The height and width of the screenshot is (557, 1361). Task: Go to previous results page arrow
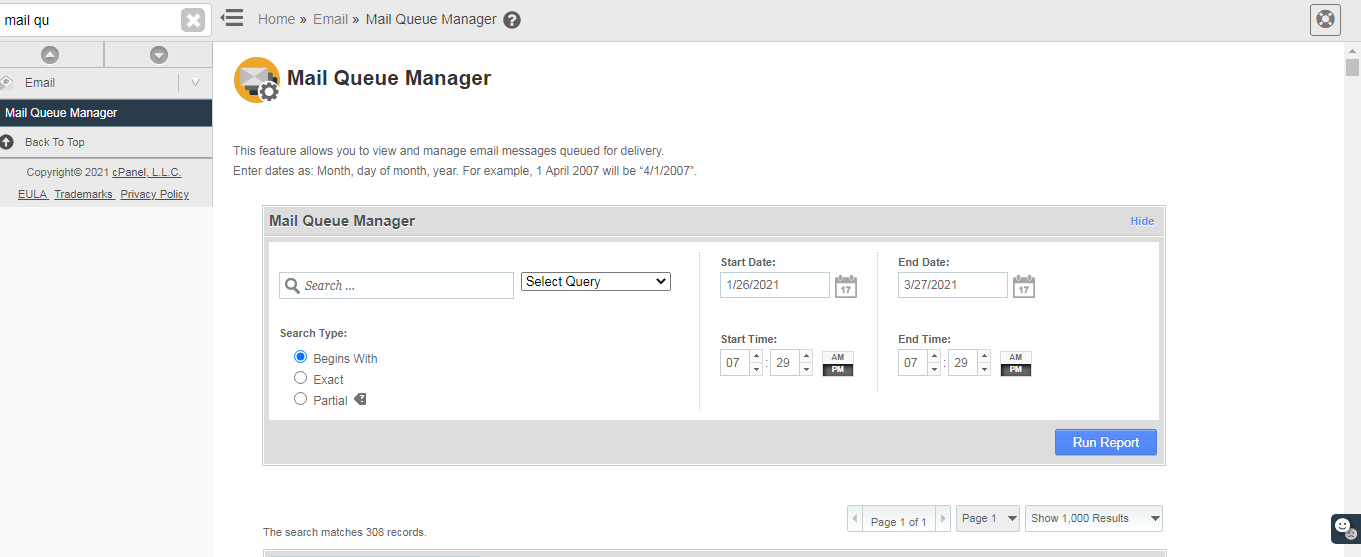pos(855,519)
